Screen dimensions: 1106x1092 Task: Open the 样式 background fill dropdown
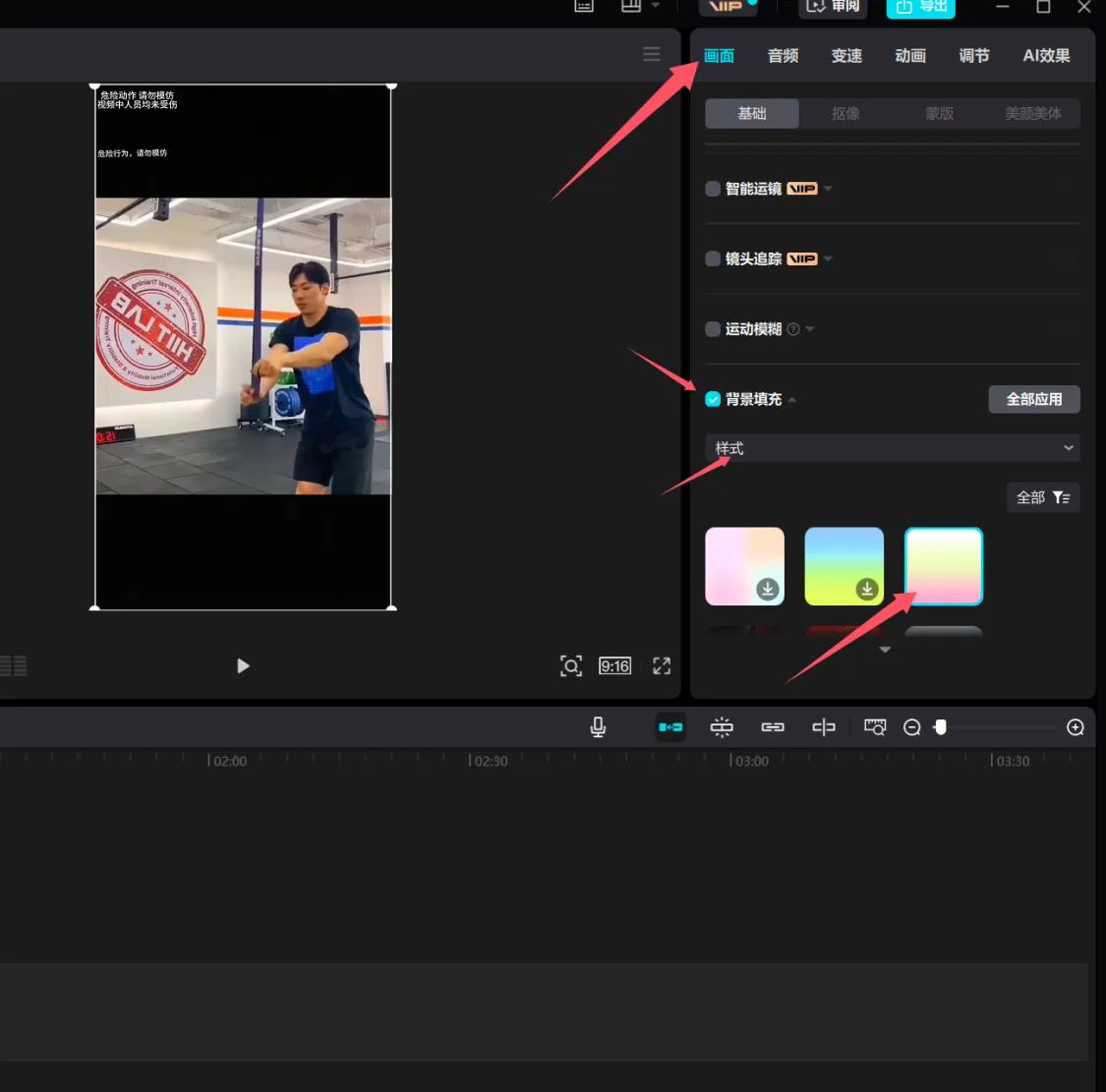tap(893, 448)
